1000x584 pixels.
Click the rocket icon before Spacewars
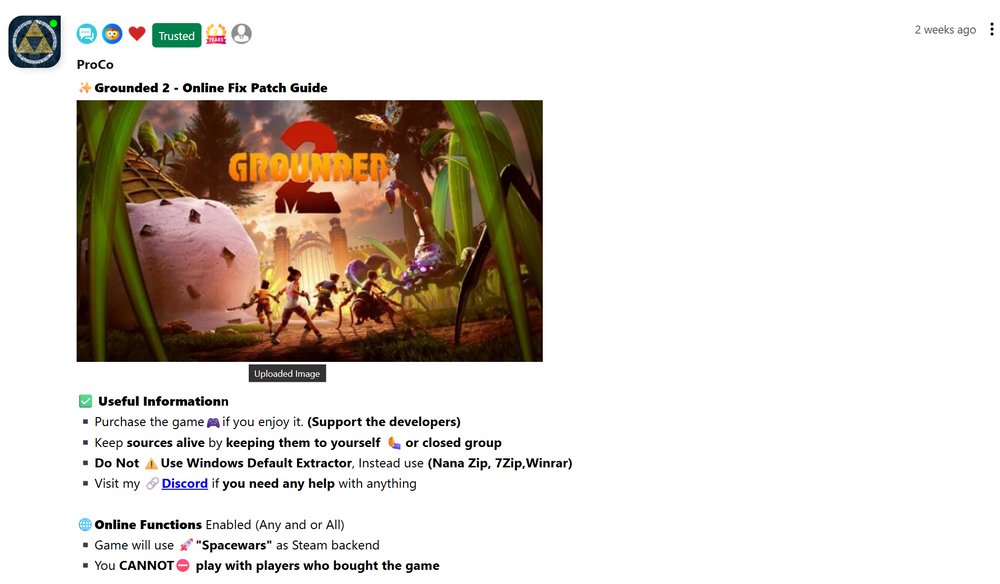186,545
